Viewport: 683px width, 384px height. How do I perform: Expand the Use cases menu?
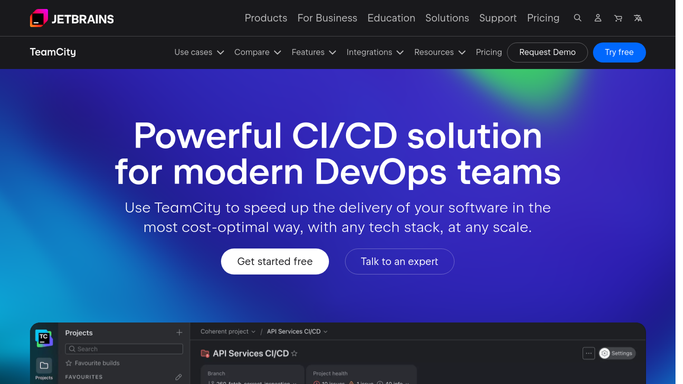pyautogui.click(x=199, y=52)
